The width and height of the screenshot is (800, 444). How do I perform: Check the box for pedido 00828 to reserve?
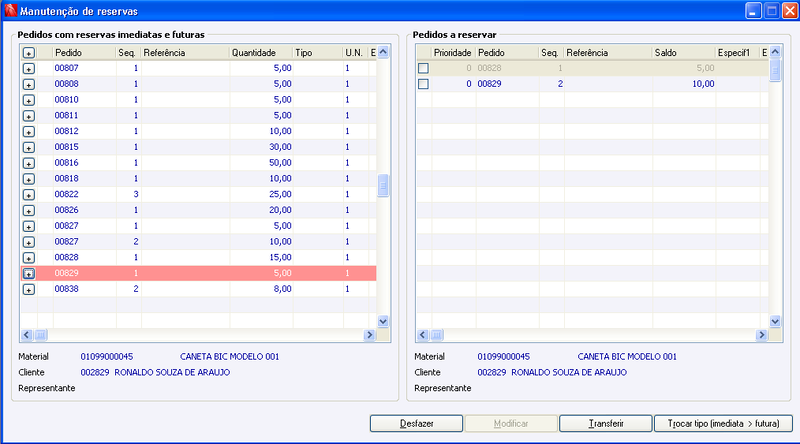pos(423,68)
